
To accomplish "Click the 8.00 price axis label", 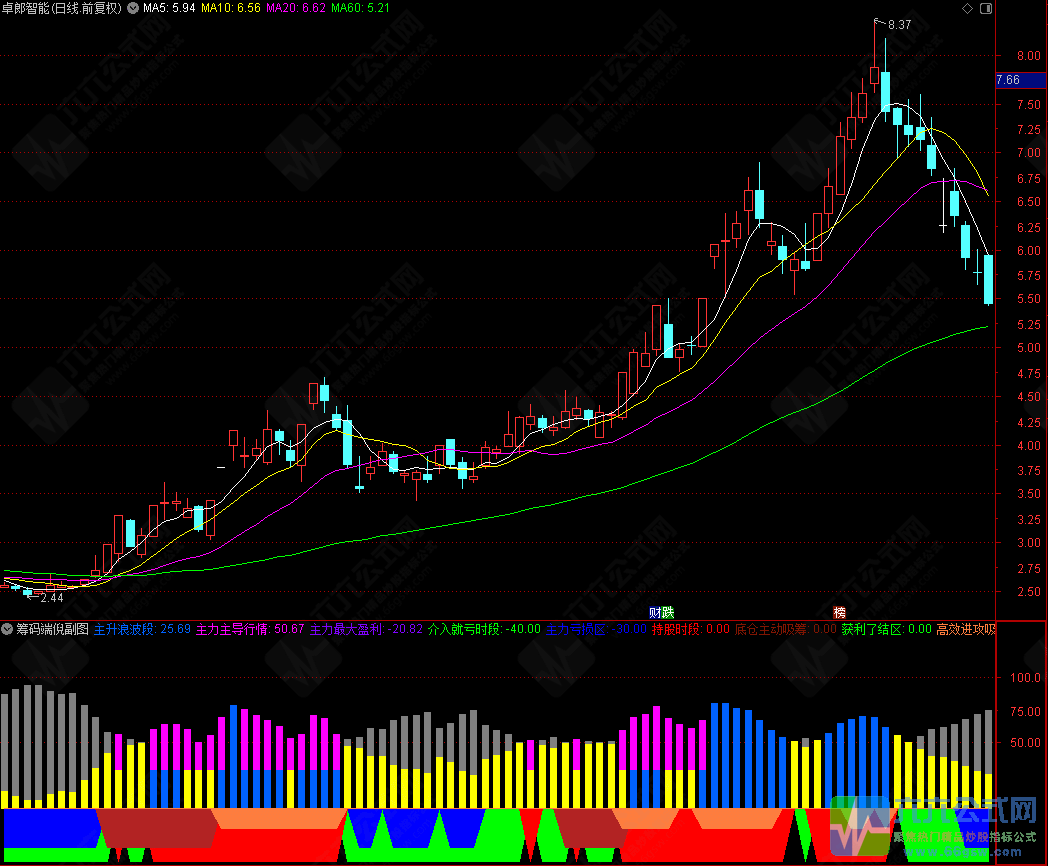I will tap(1029, 55).
